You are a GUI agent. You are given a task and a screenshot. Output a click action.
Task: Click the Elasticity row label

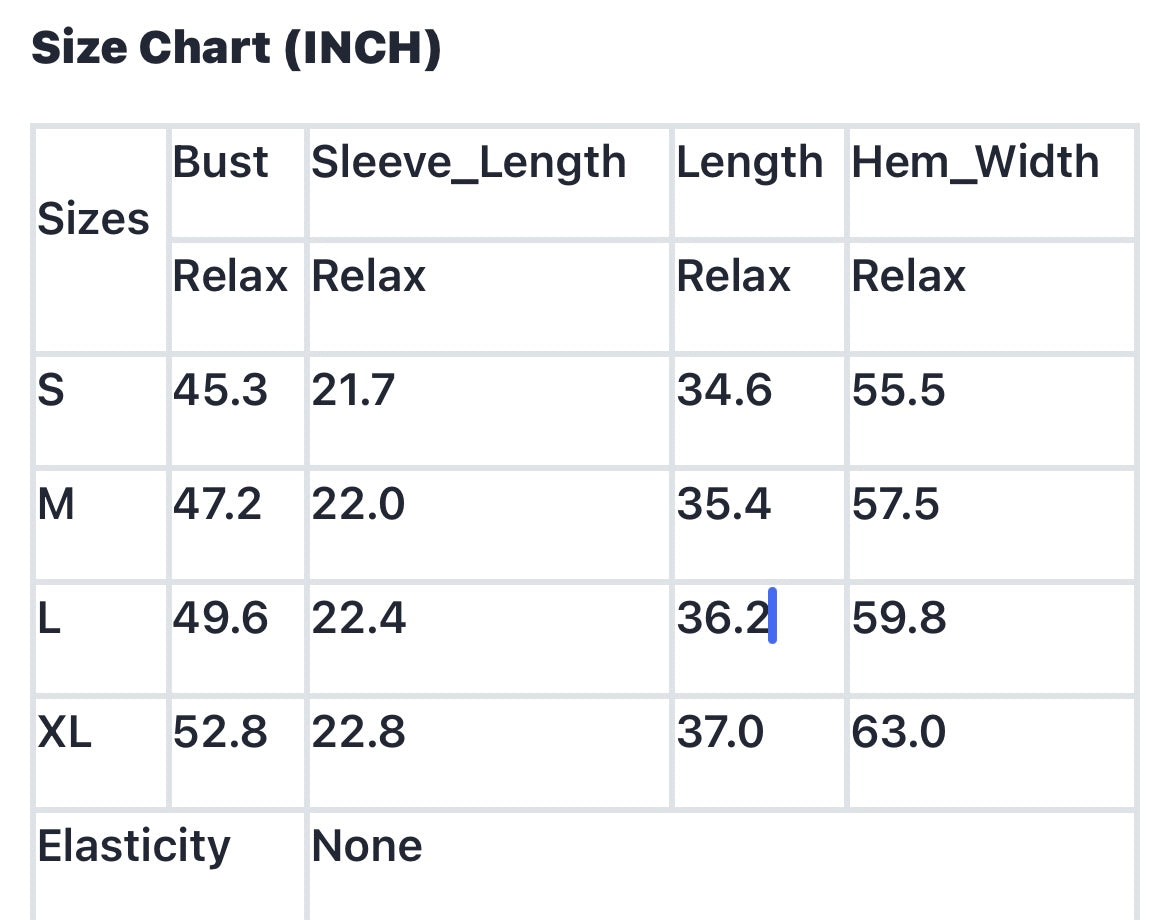point(134,847)
